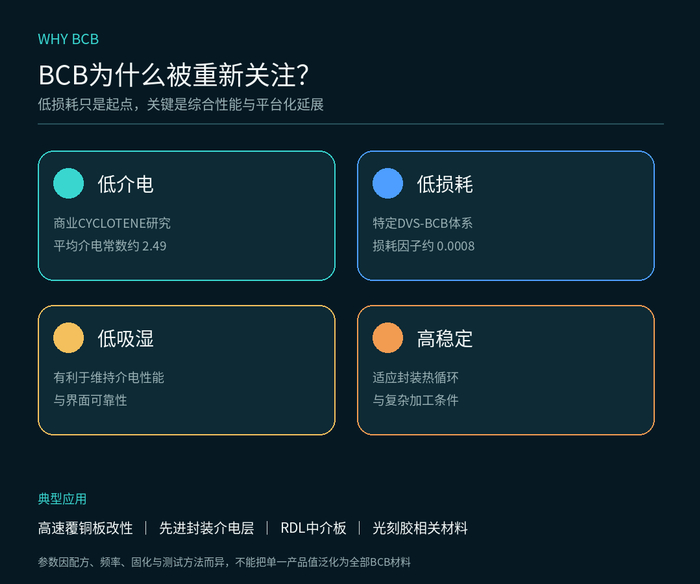Open the 光刻胶相关材料 application item
The height and width of the screenshot is (584, 700).
(x=420, y=528)
